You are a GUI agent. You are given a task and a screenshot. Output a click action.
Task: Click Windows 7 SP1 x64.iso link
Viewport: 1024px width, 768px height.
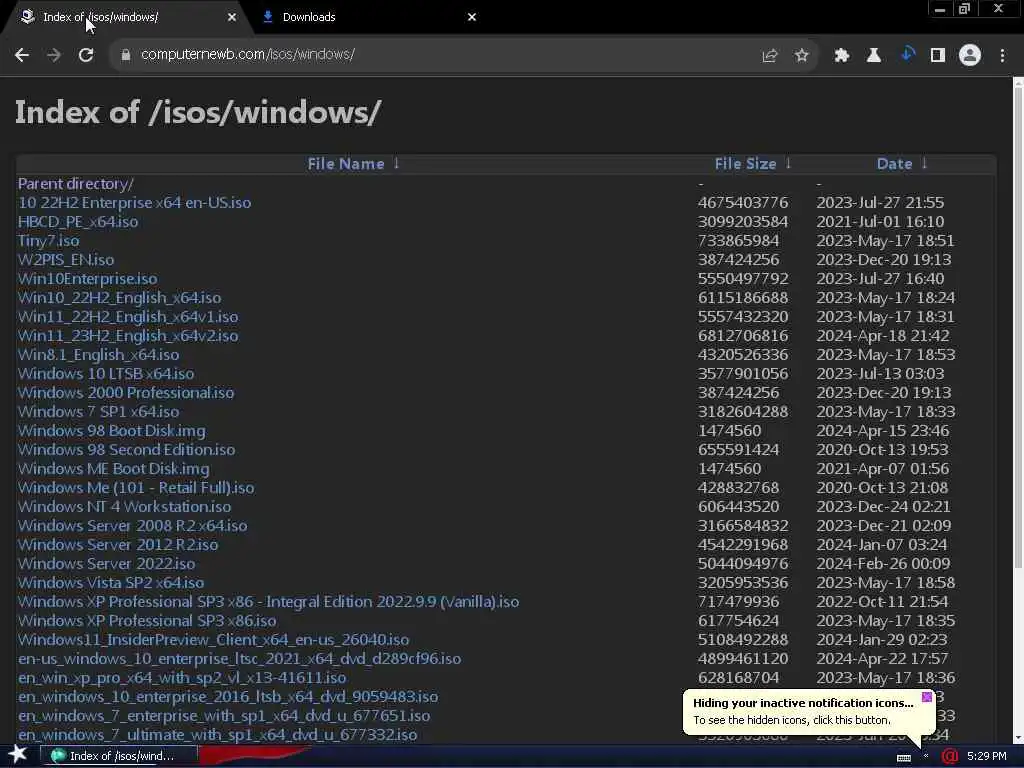coord(98,411)
